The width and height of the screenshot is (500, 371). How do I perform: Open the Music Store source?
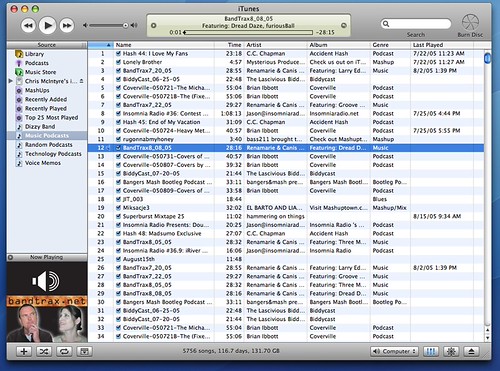[40, 72]
